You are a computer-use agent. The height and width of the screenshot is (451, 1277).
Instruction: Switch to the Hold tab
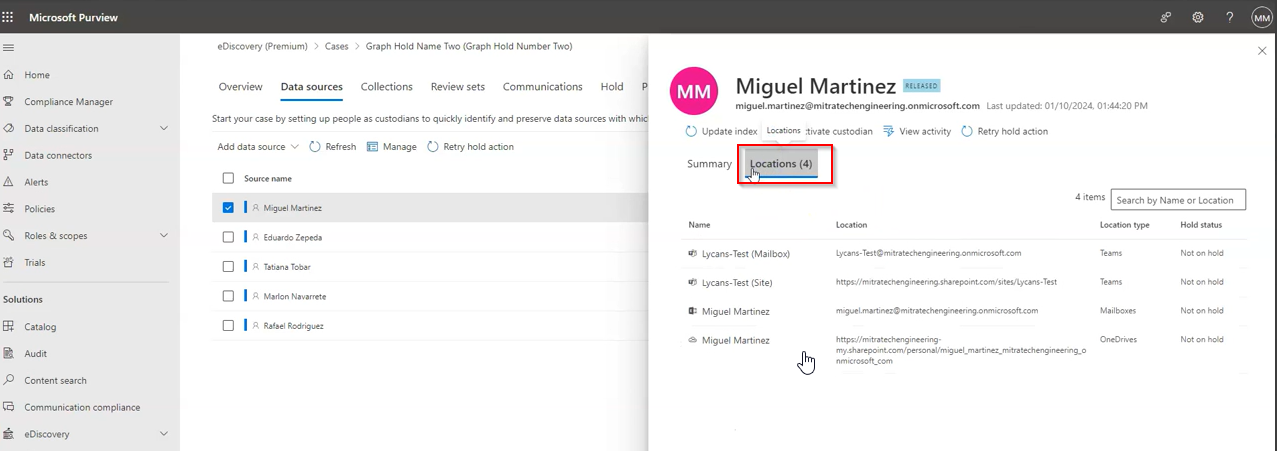pos(612,87)
